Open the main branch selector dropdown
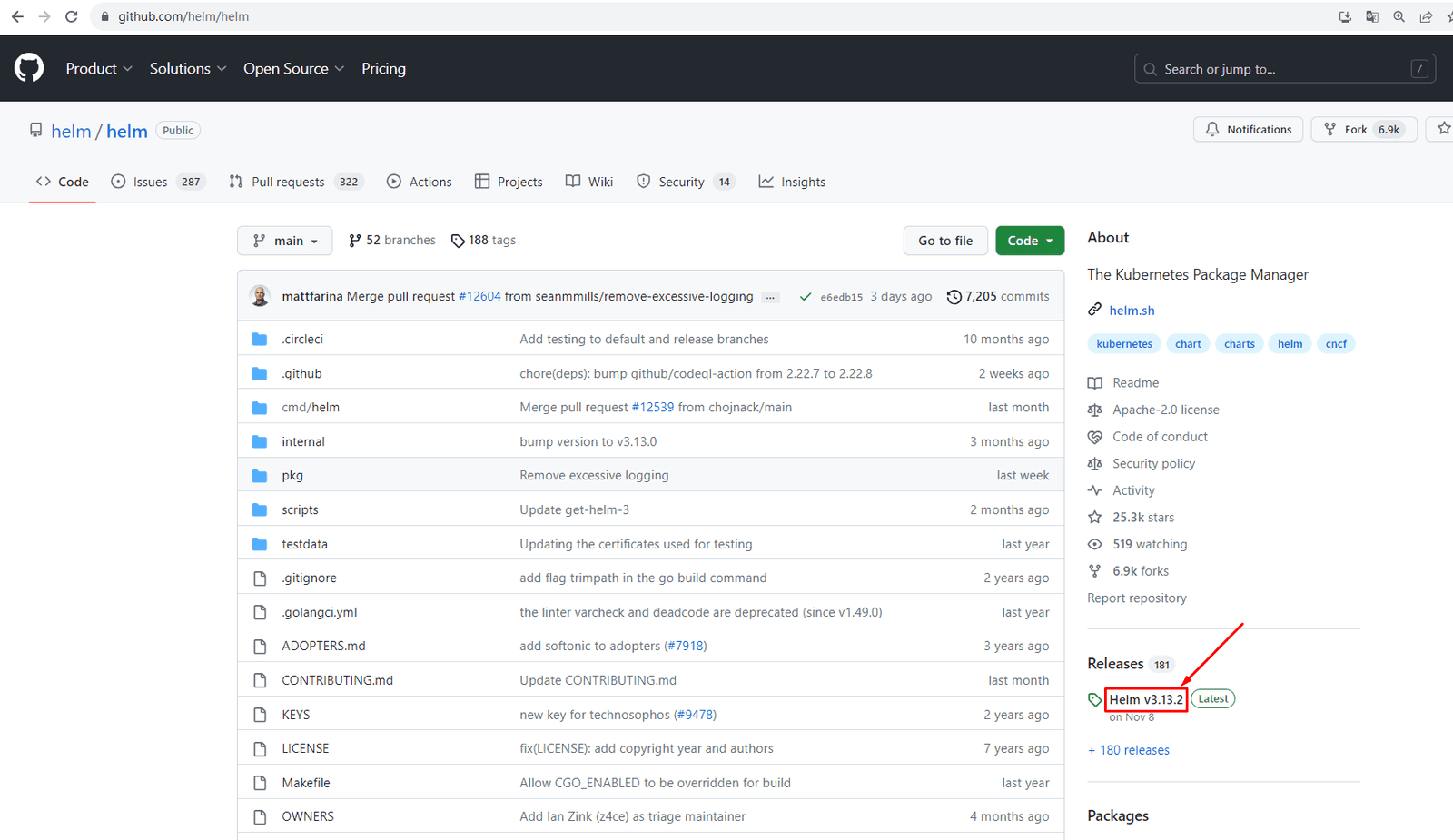The width and height of the screenshot is (1453, 840). (x=285, y=241)
